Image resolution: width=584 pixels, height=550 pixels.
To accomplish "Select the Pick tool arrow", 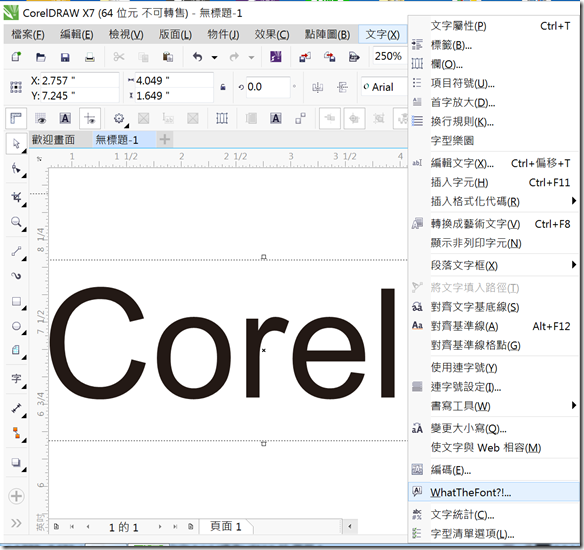I will tap(16, 144).
